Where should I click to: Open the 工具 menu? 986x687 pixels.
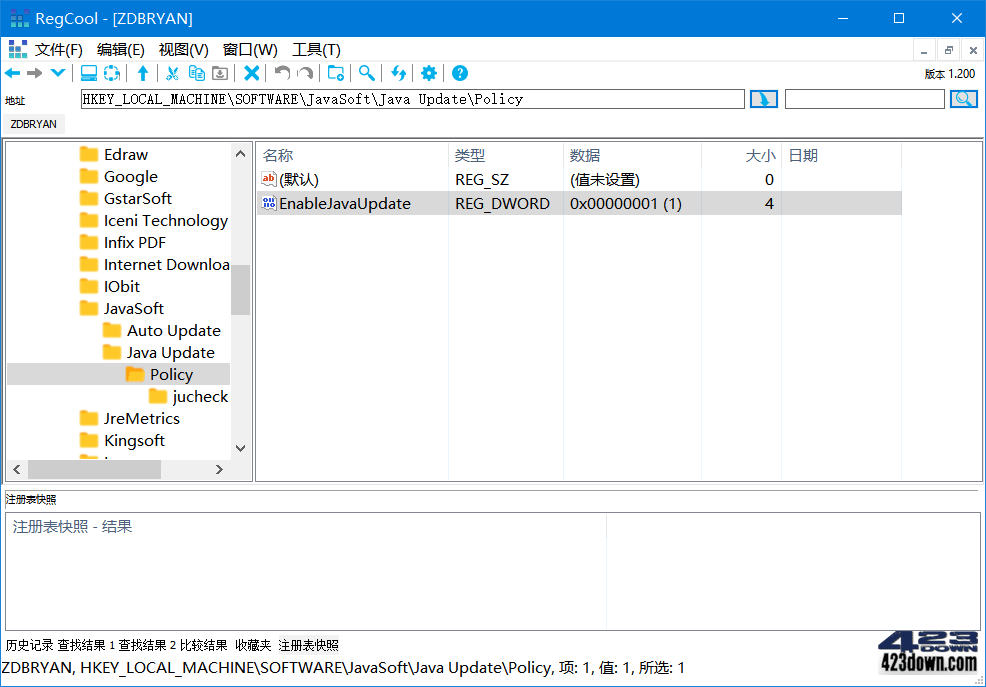click(314, 49)
